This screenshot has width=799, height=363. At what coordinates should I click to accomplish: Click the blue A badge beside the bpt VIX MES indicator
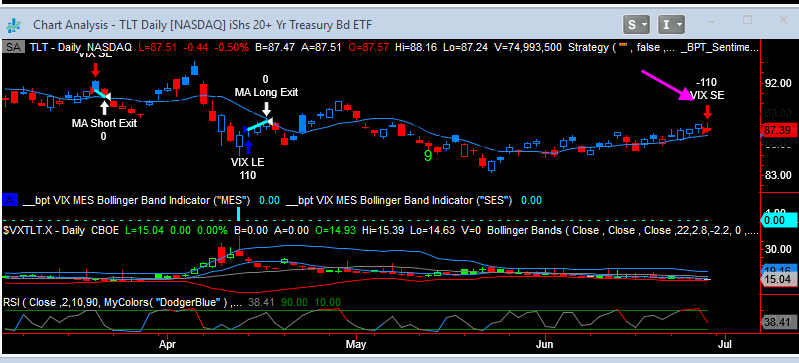10,200
